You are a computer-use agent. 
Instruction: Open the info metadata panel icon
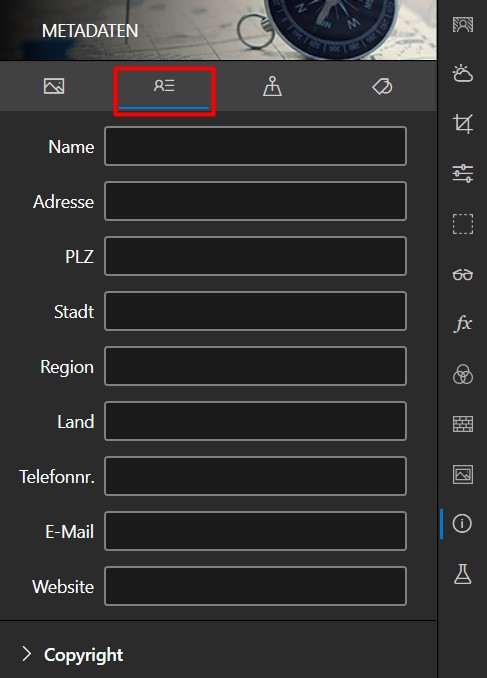462,524
